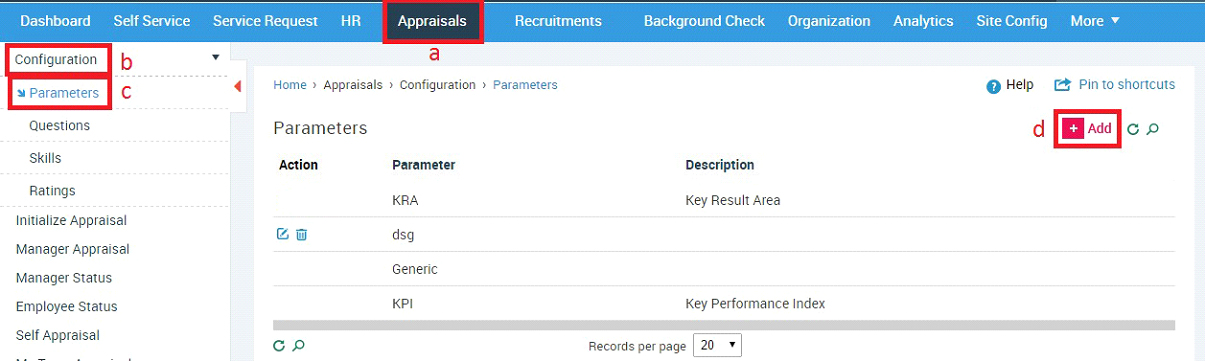Switch to the Analytics tab
The image size is (1205, 361).
pos(923,20)
